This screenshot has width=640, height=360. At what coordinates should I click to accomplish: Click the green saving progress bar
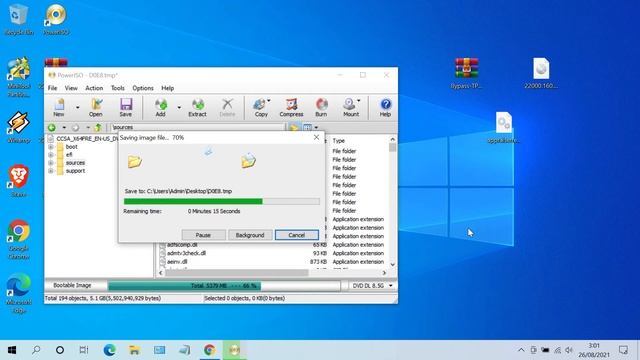pos(221,201)
